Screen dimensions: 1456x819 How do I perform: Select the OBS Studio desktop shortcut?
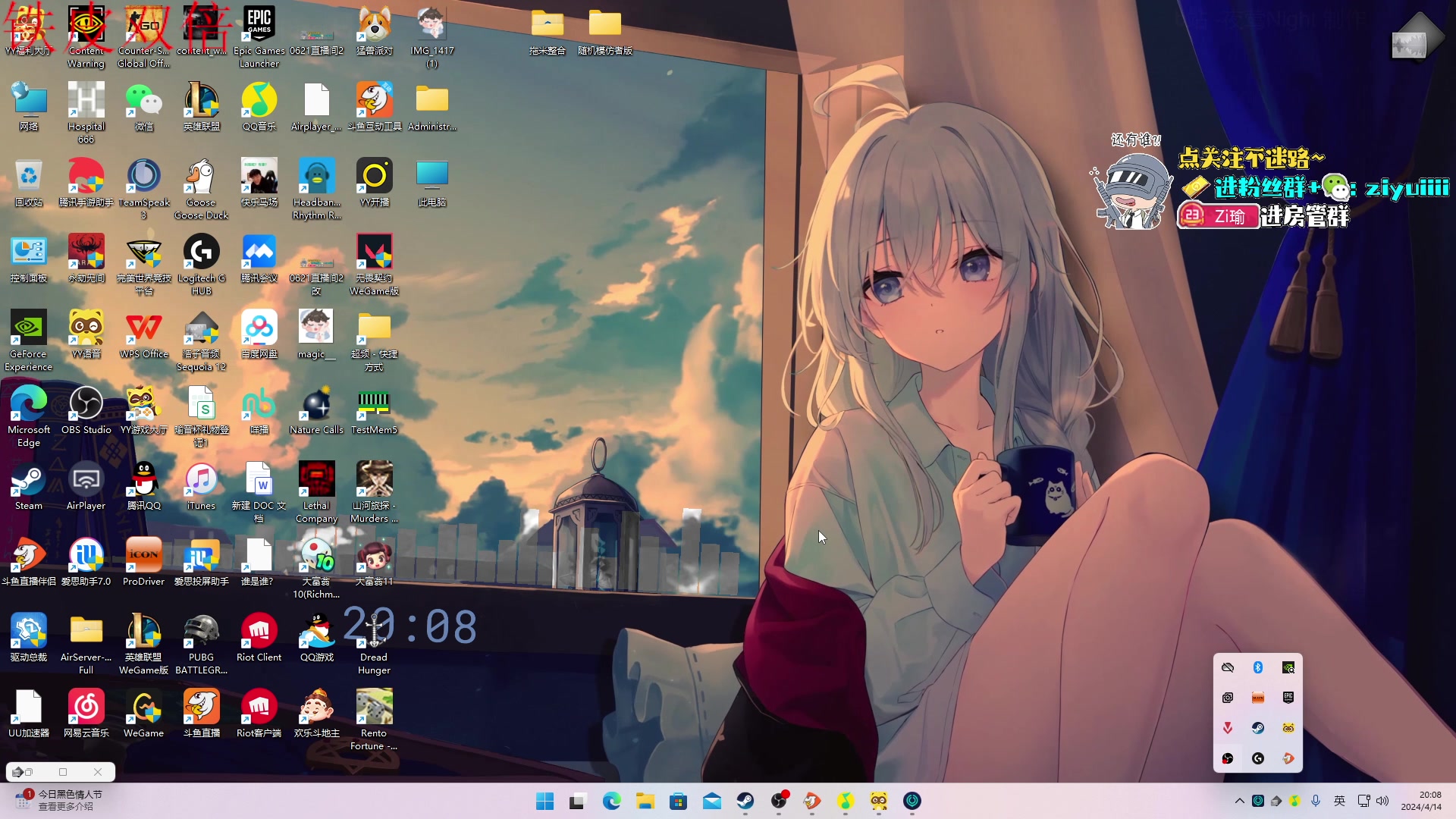[x=86, y=409]
